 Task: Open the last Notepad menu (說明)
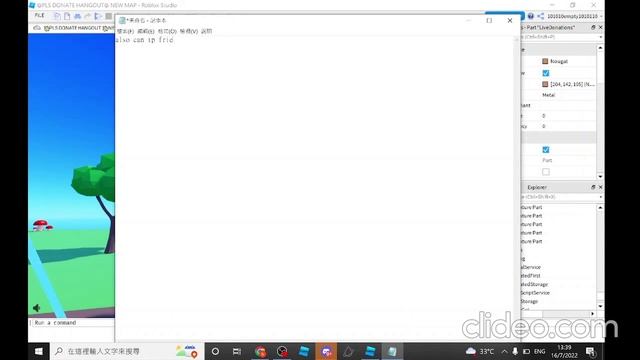(x=207, y=31)
